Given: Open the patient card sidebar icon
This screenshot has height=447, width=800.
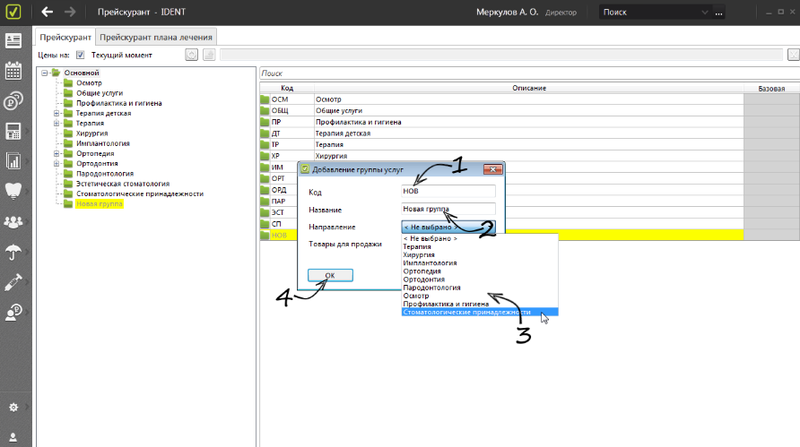Looking at the screenshot, I should point(14,40).
